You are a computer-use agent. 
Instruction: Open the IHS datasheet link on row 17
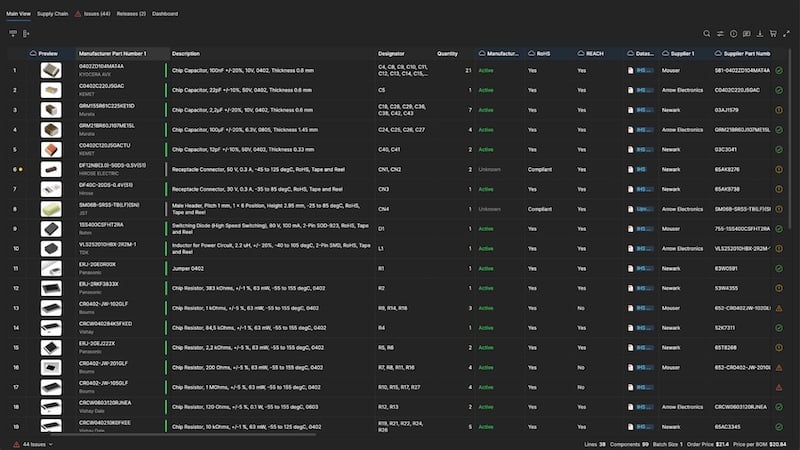pos(645,387)
